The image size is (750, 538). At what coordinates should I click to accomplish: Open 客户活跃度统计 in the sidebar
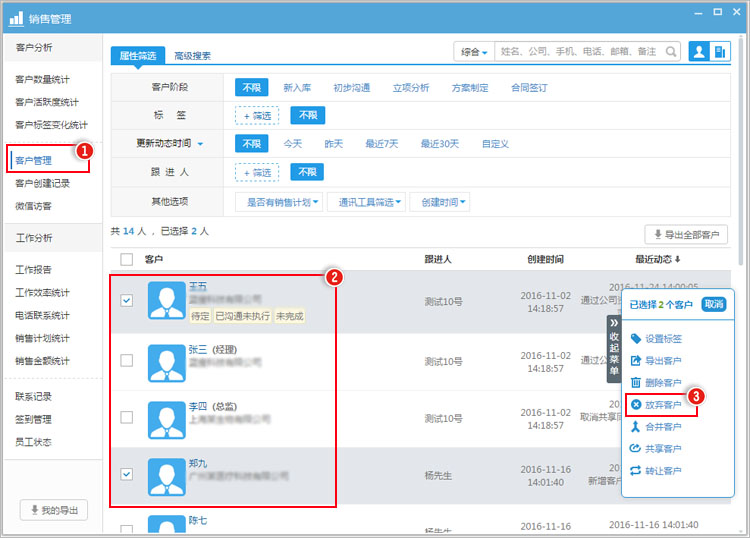tap(46, 102)
